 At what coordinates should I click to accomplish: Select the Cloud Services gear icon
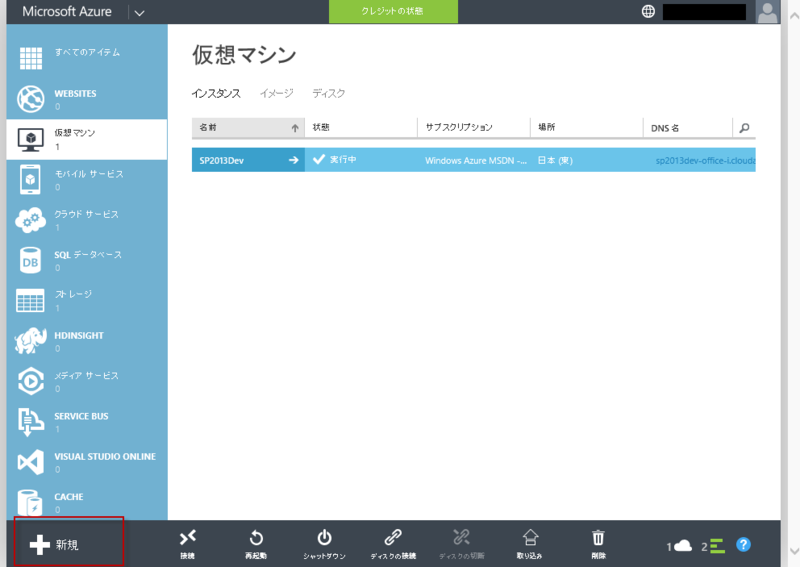30,220
